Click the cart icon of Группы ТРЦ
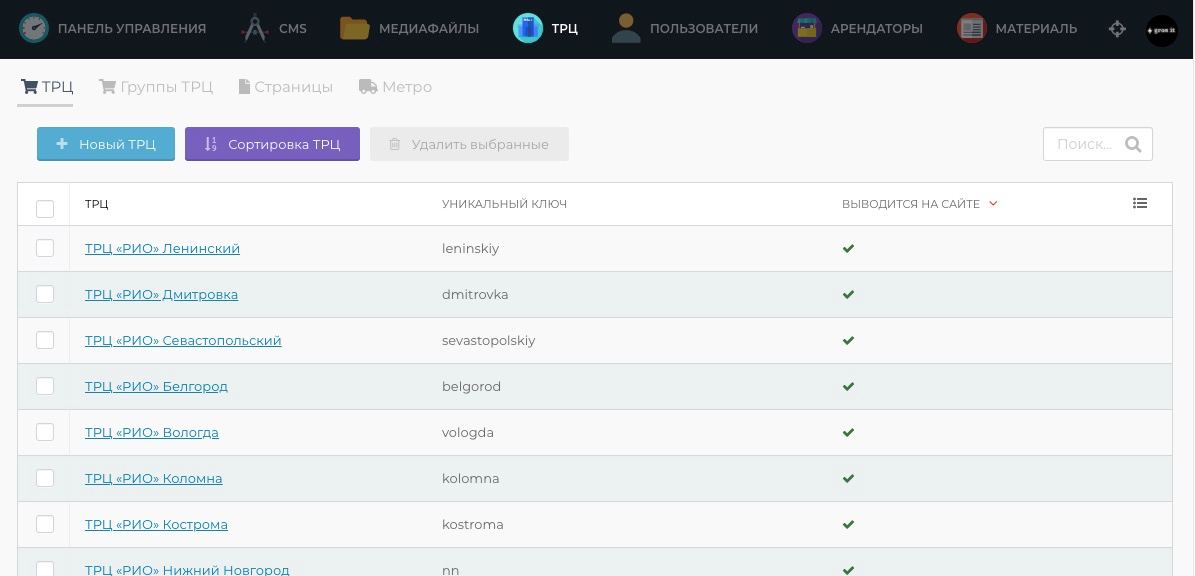This screenshot has width=1195, height=576. [x=107, y=86]
